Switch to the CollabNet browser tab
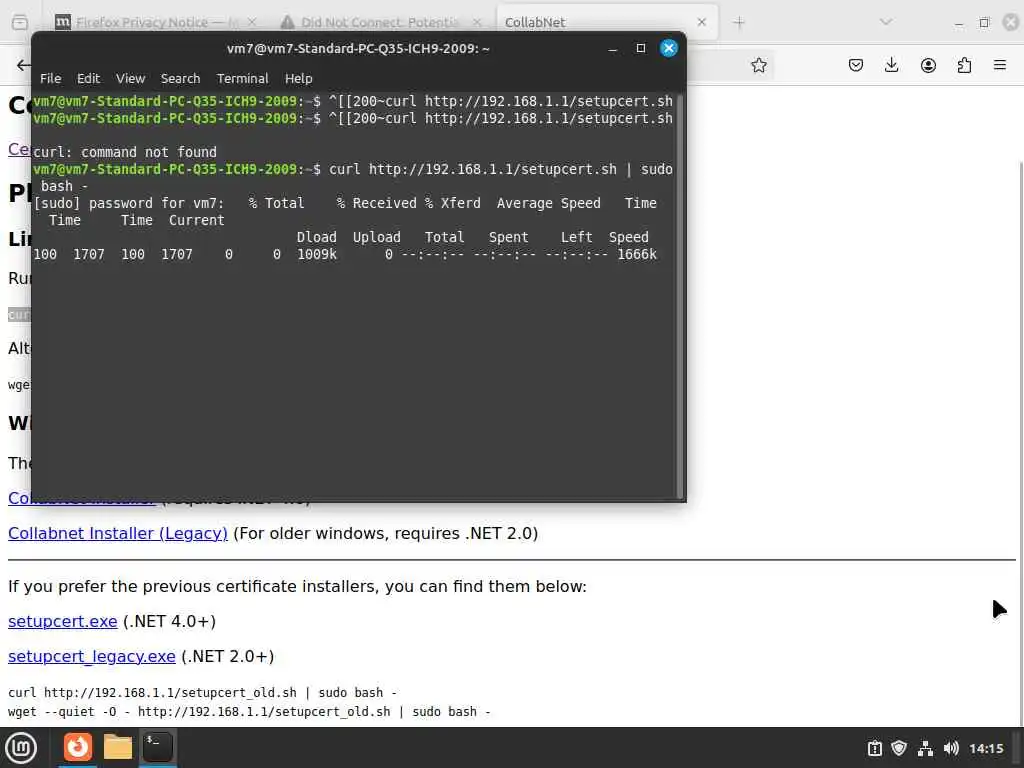This screenshot has width=1024, height=768. click(x=607, y=22)
